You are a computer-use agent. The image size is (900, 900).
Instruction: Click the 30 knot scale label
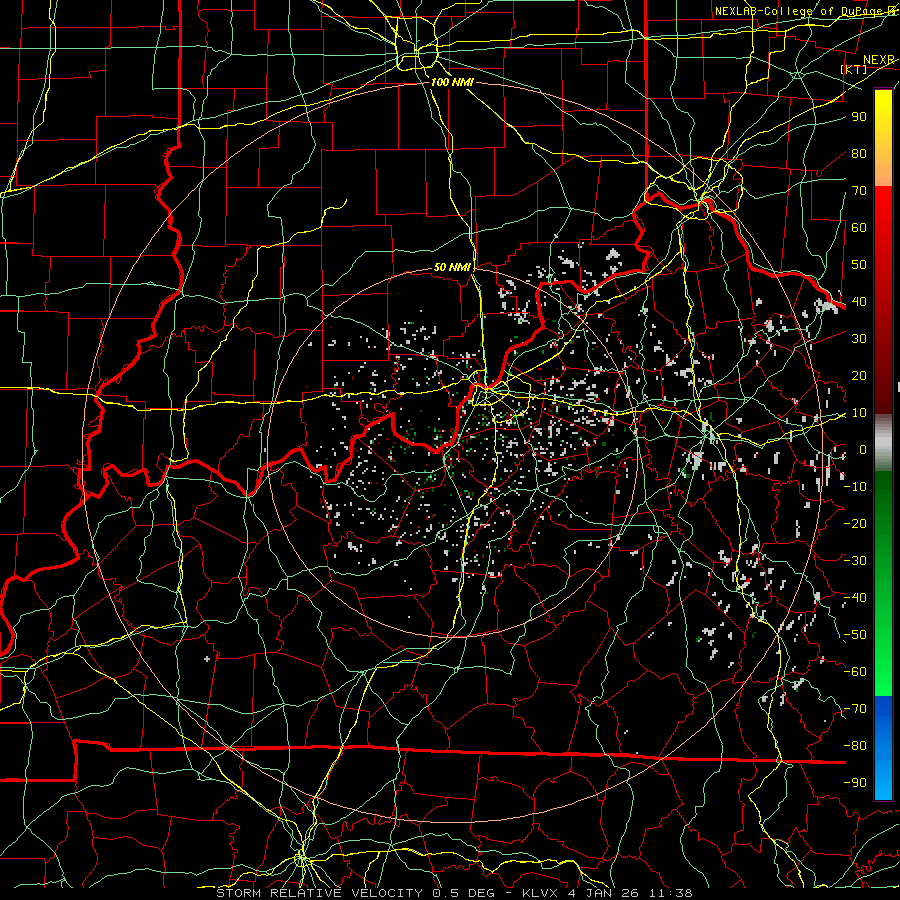point(859,339)
